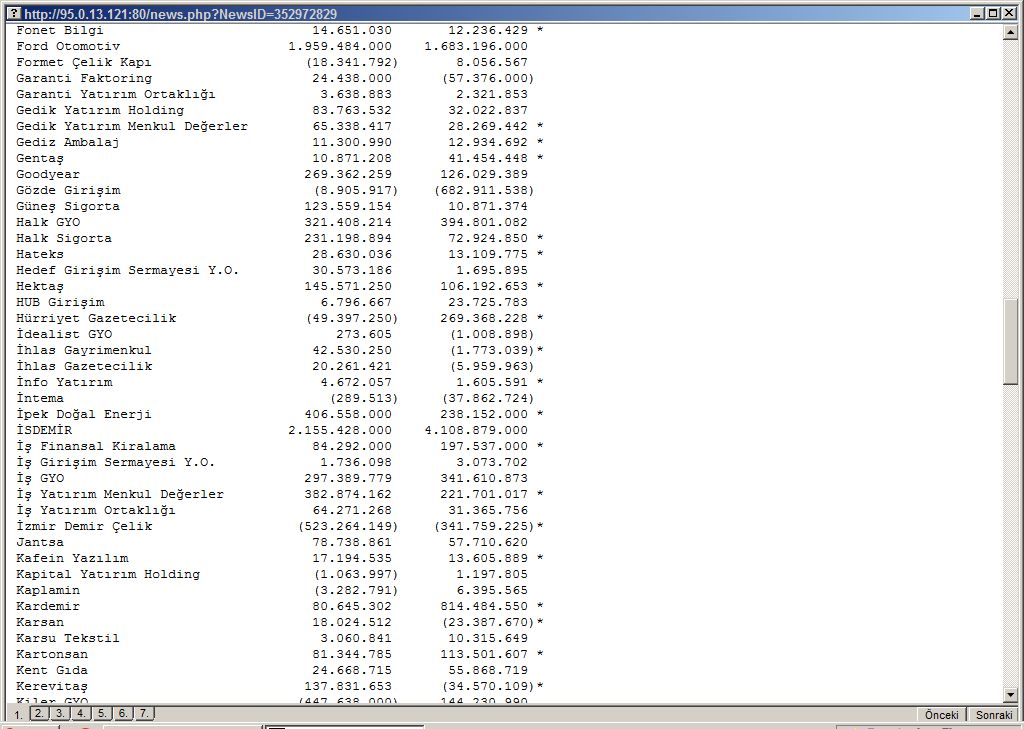Viewport: 1024px width, 729px height.
Task: Minimize the news window
Action: tap(978, 13)
